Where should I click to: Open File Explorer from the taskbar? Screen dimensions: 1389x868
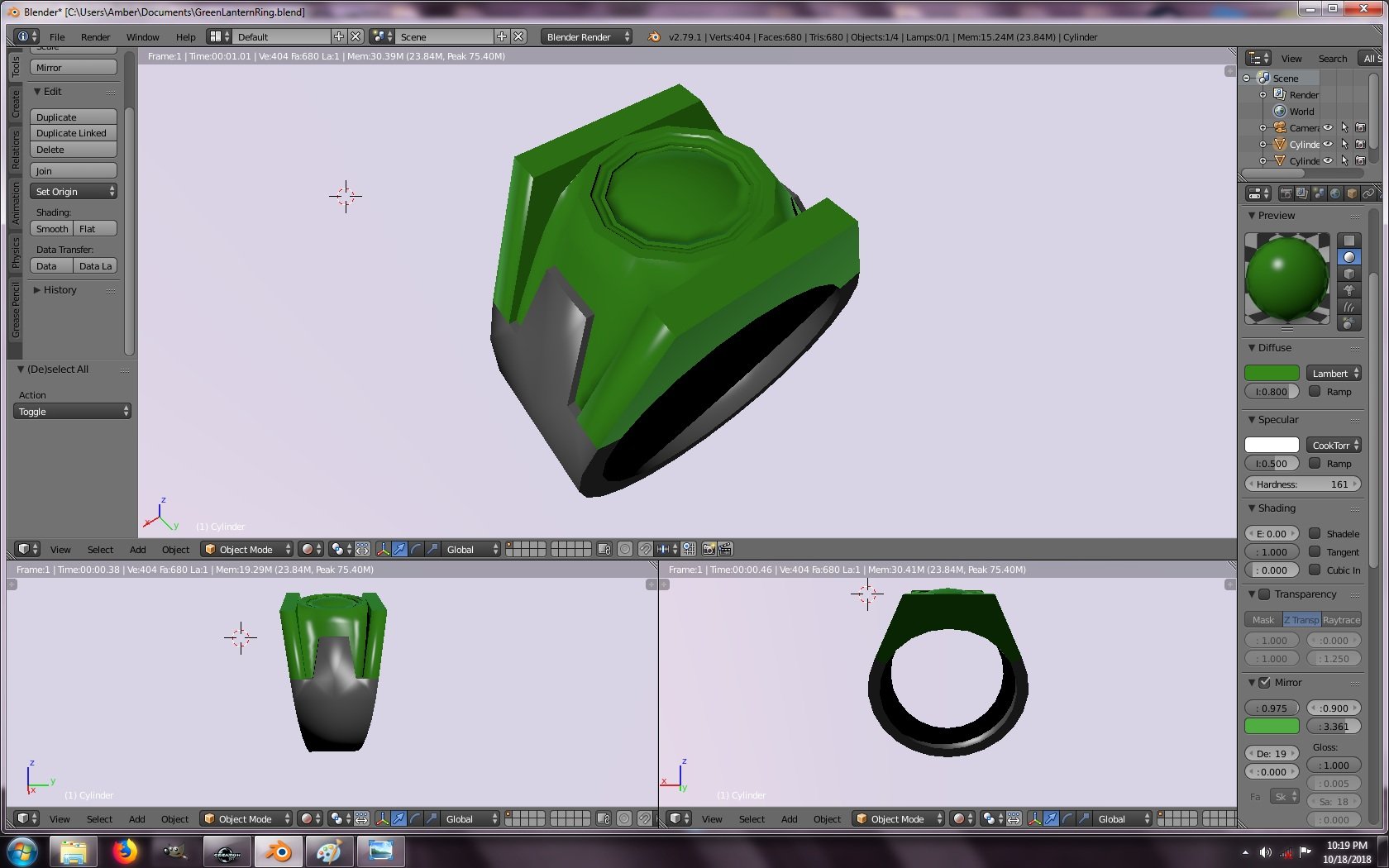tap(74, 851)
